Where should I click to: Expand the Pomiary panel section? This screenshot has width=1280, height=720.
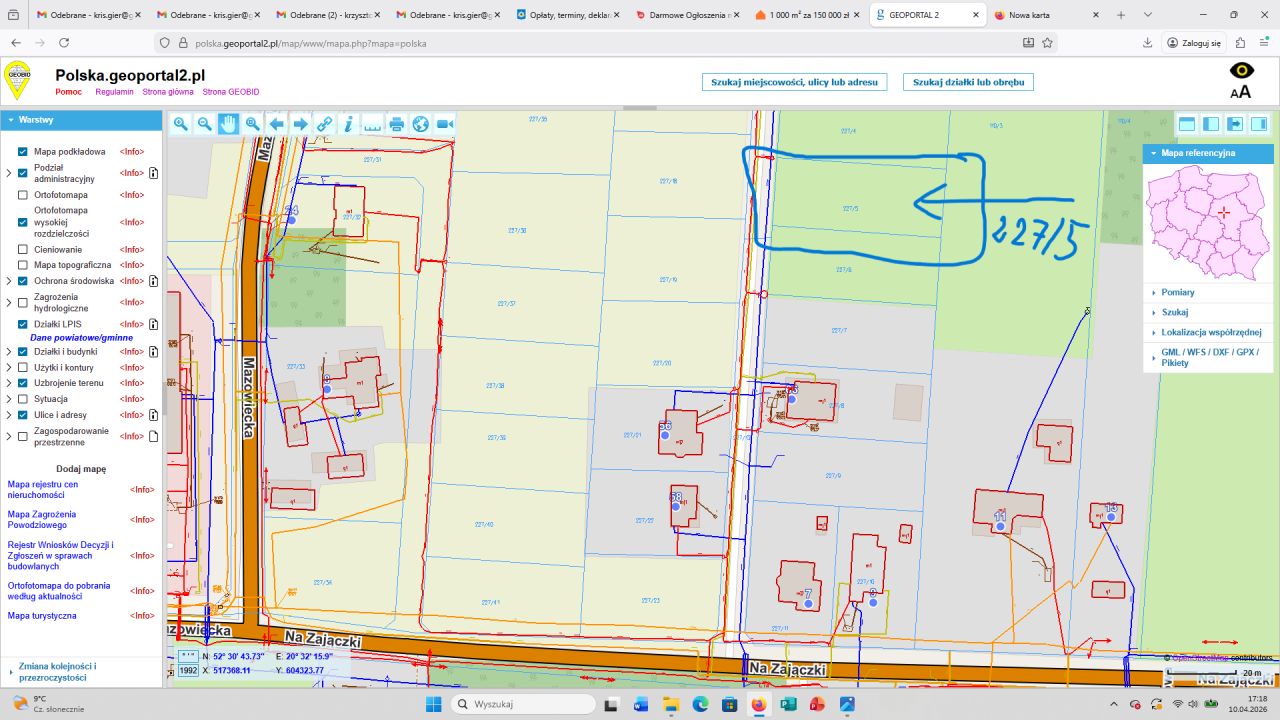[1177, 293]
